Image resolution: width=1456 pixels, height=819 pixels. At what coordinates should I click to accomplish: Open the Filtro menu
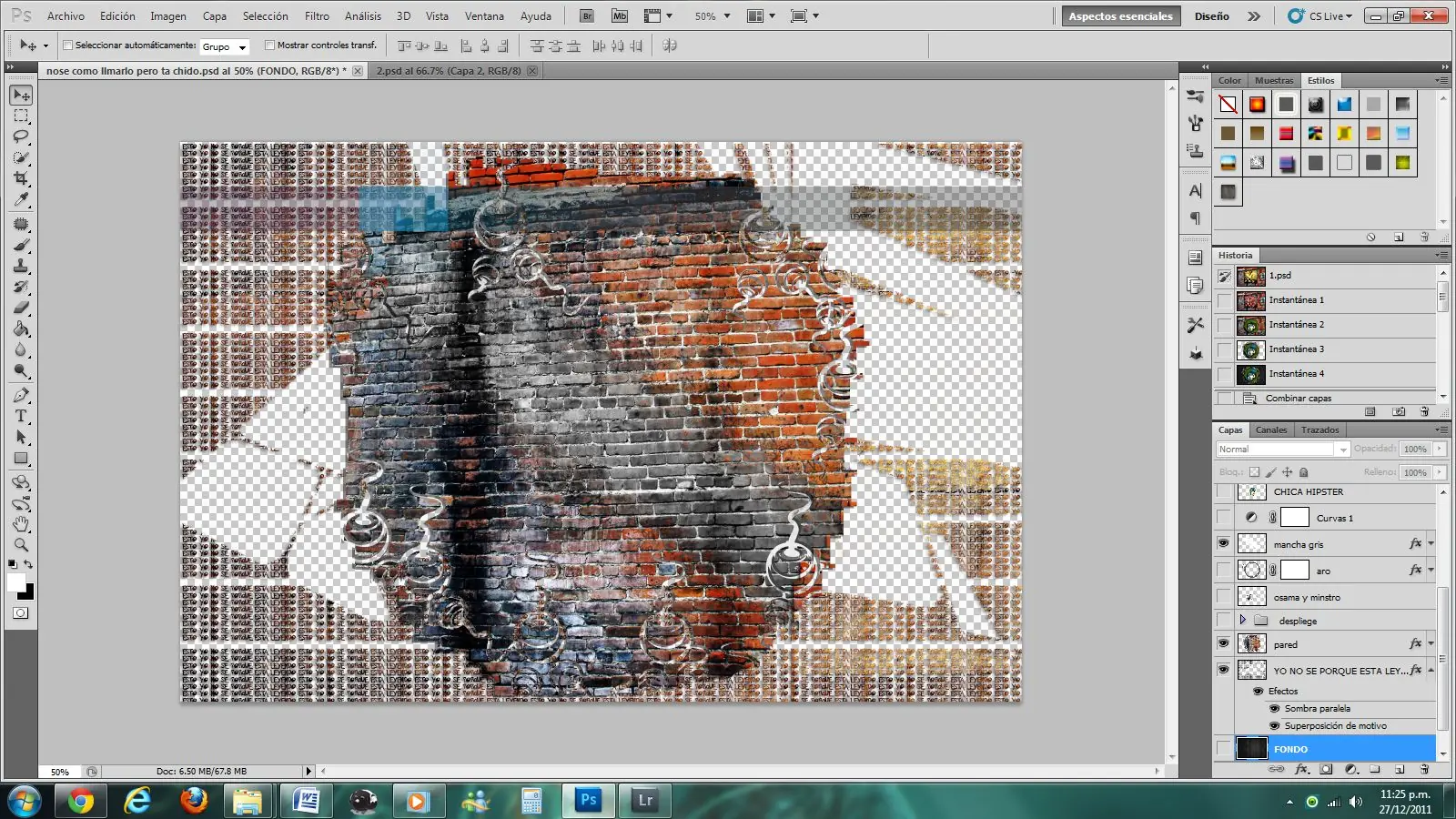(x=317, y=15)
